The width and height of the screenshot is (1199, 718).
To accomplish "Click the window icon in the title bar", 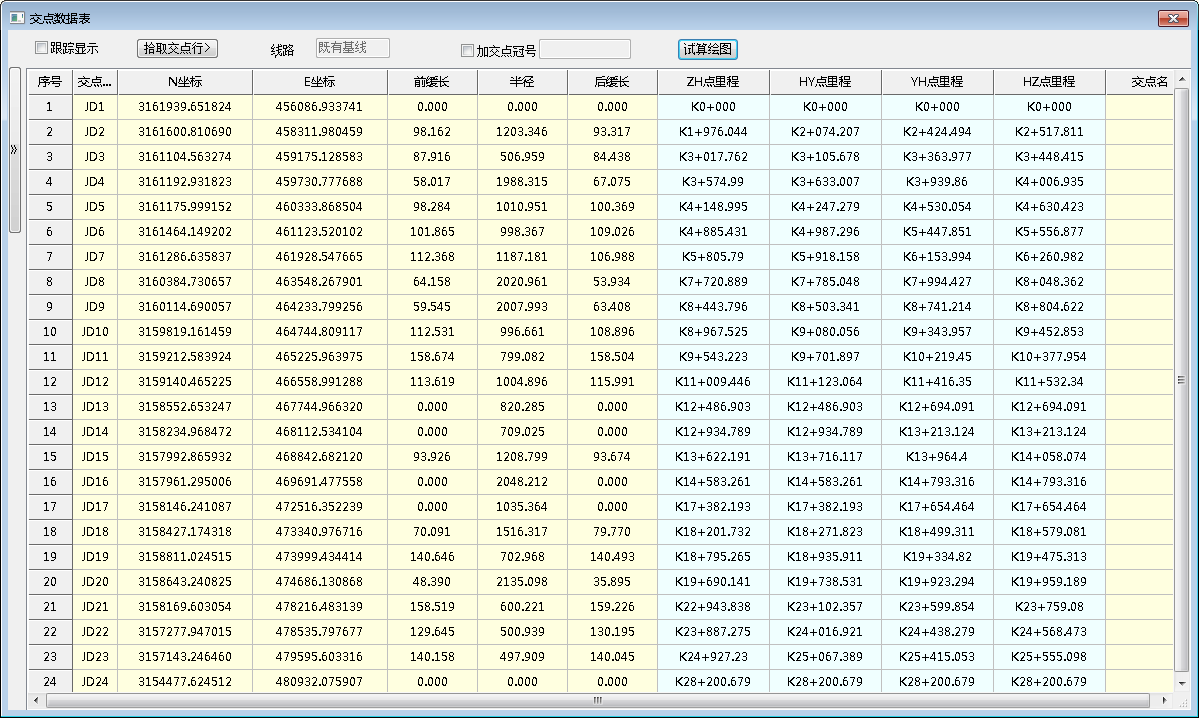I will [16, 18].
